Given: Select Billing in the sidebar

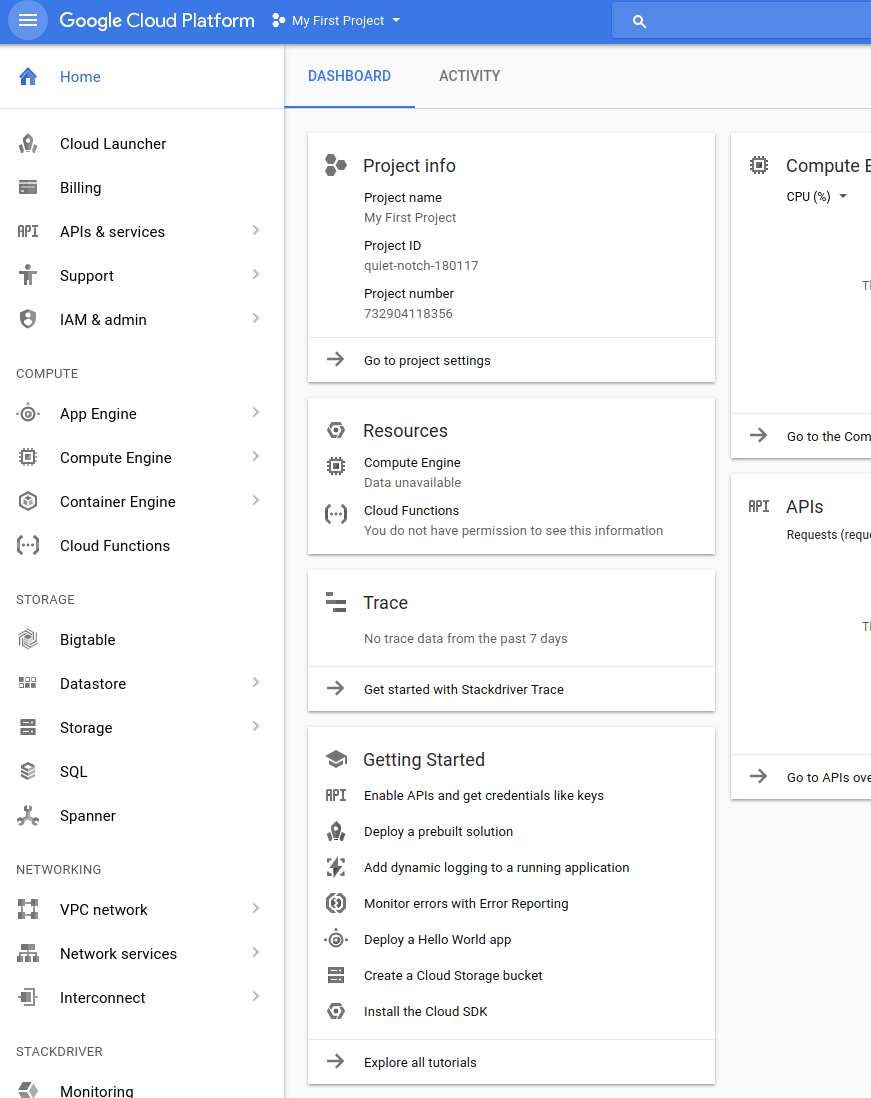Looking at the screenshot, I should point(142,188).
